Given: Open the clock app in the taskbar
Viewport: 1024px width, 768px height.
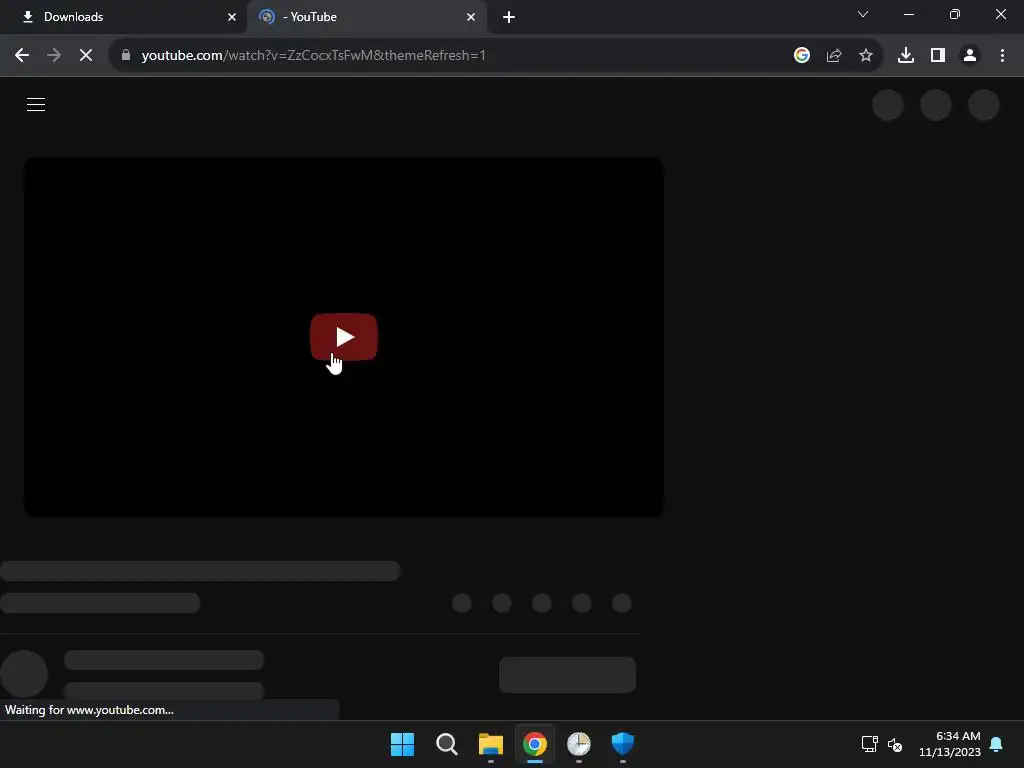Looking at the screenshot, I should coord(579,744).
